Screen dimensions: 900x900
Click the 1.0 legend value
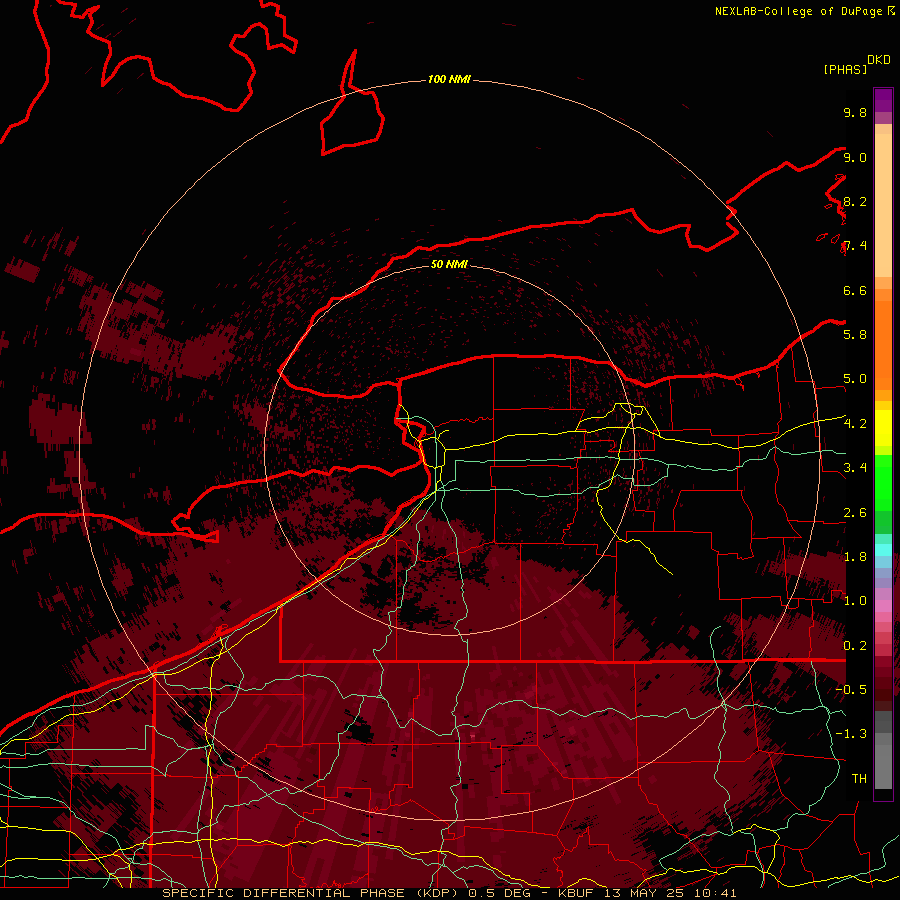tap(855, 601)
